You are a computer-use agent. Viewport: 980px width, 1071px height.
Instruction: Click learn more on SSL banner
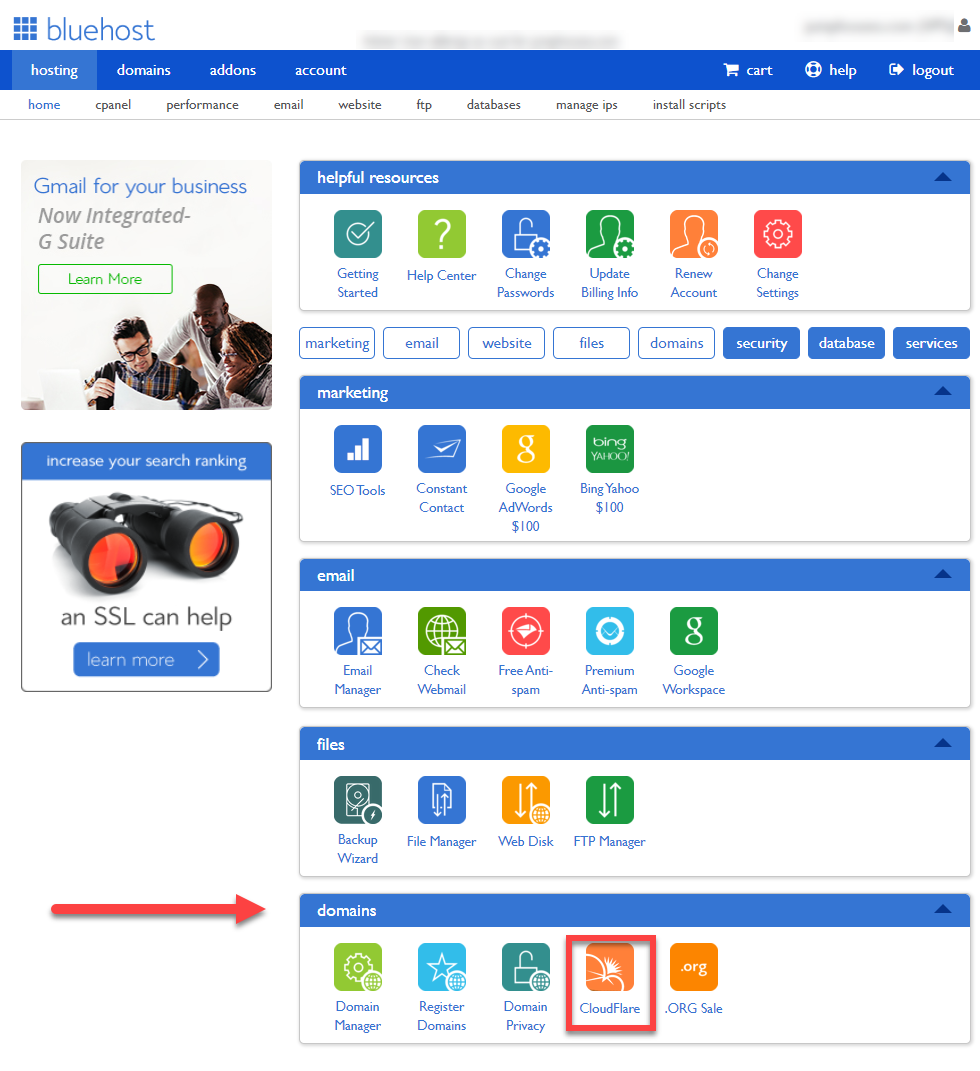[146, 659]
